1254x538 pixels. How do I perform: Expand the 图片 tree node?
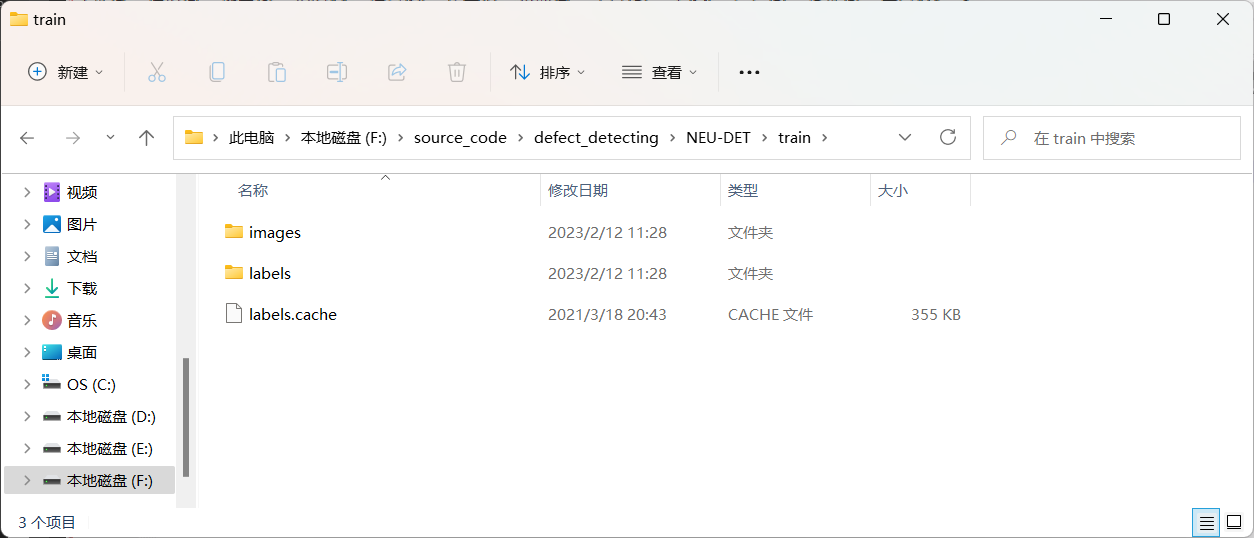[26, 224]
